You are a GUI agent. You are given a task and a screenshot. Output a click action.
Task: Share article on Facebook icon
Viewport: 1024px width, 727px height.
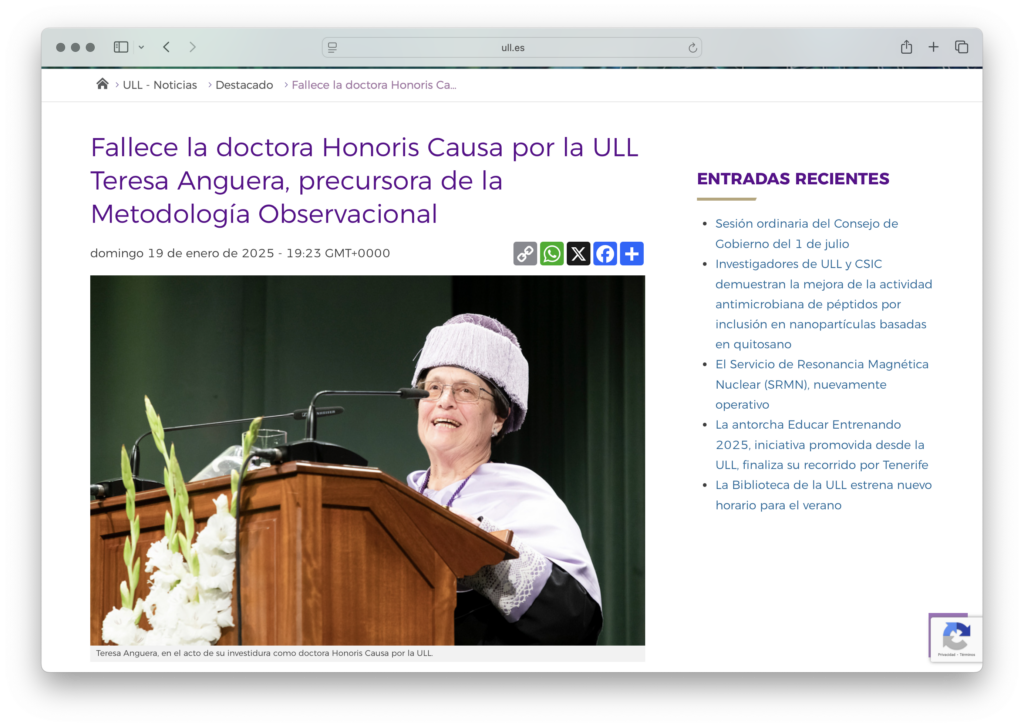[x=605, y=254]
